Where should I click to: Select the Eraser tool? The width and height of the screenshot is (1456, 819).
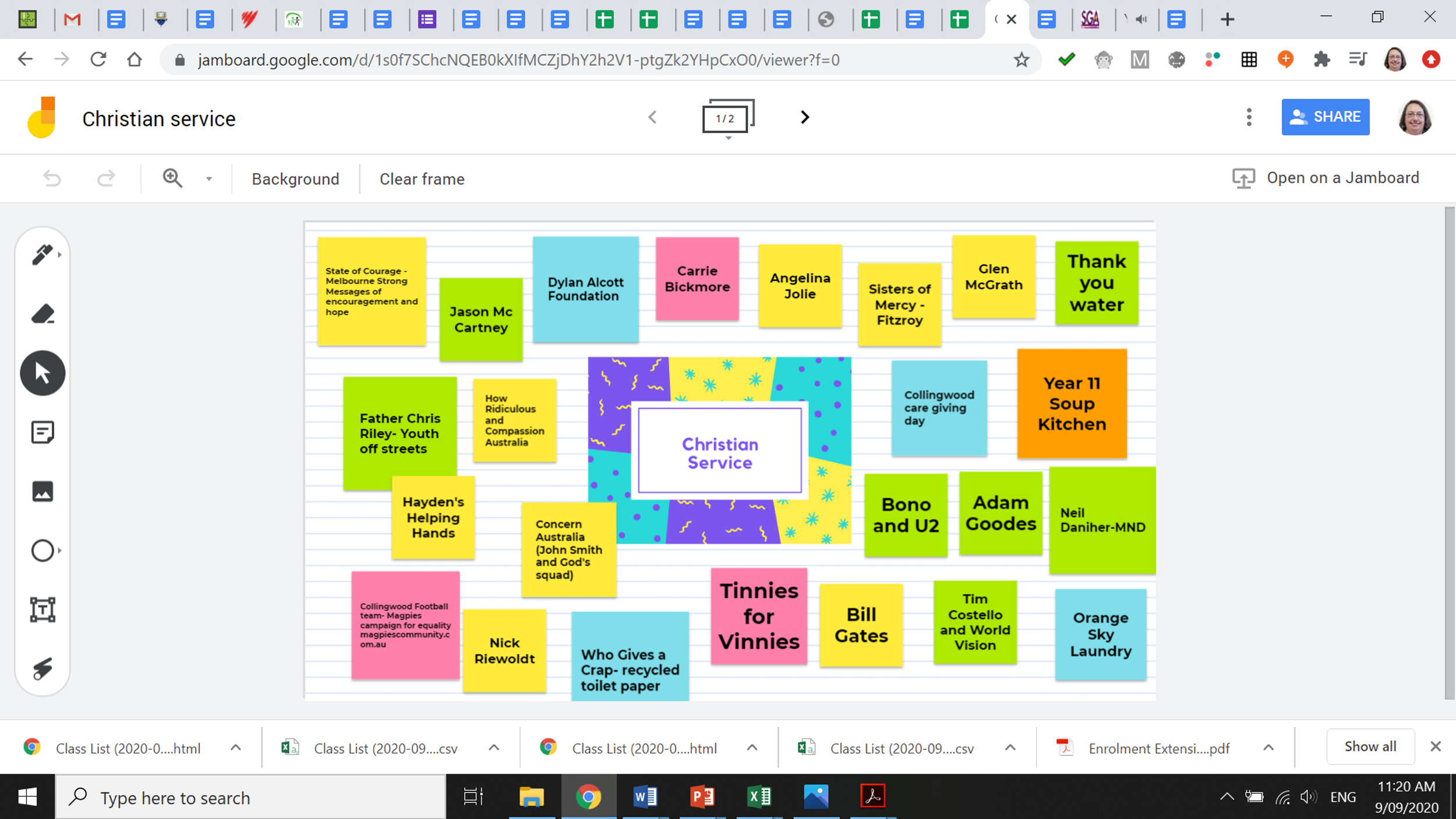[x=42, y=314]
